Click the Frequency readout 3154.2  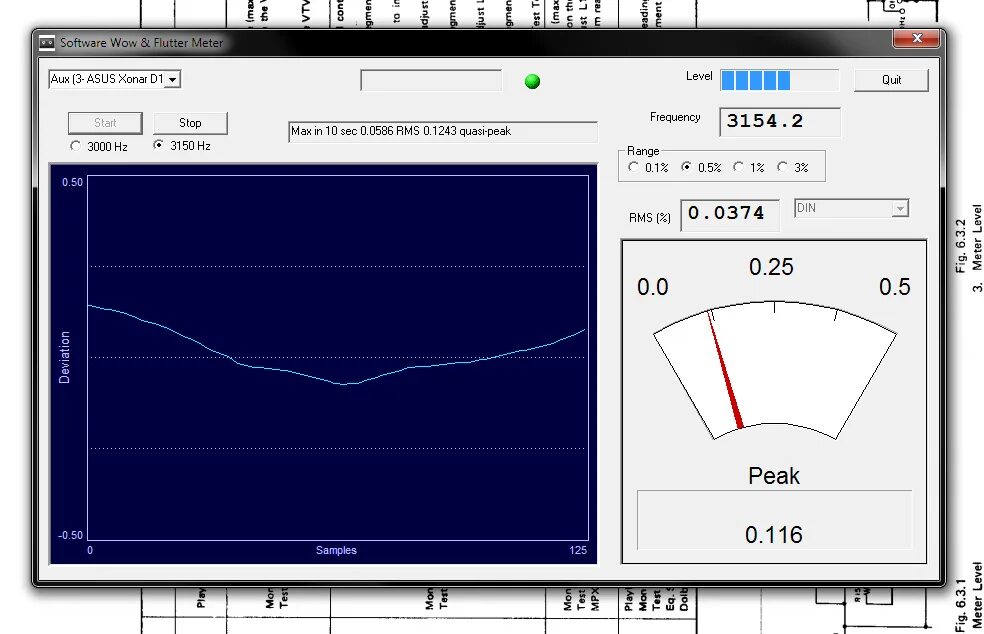coord(779,121)
